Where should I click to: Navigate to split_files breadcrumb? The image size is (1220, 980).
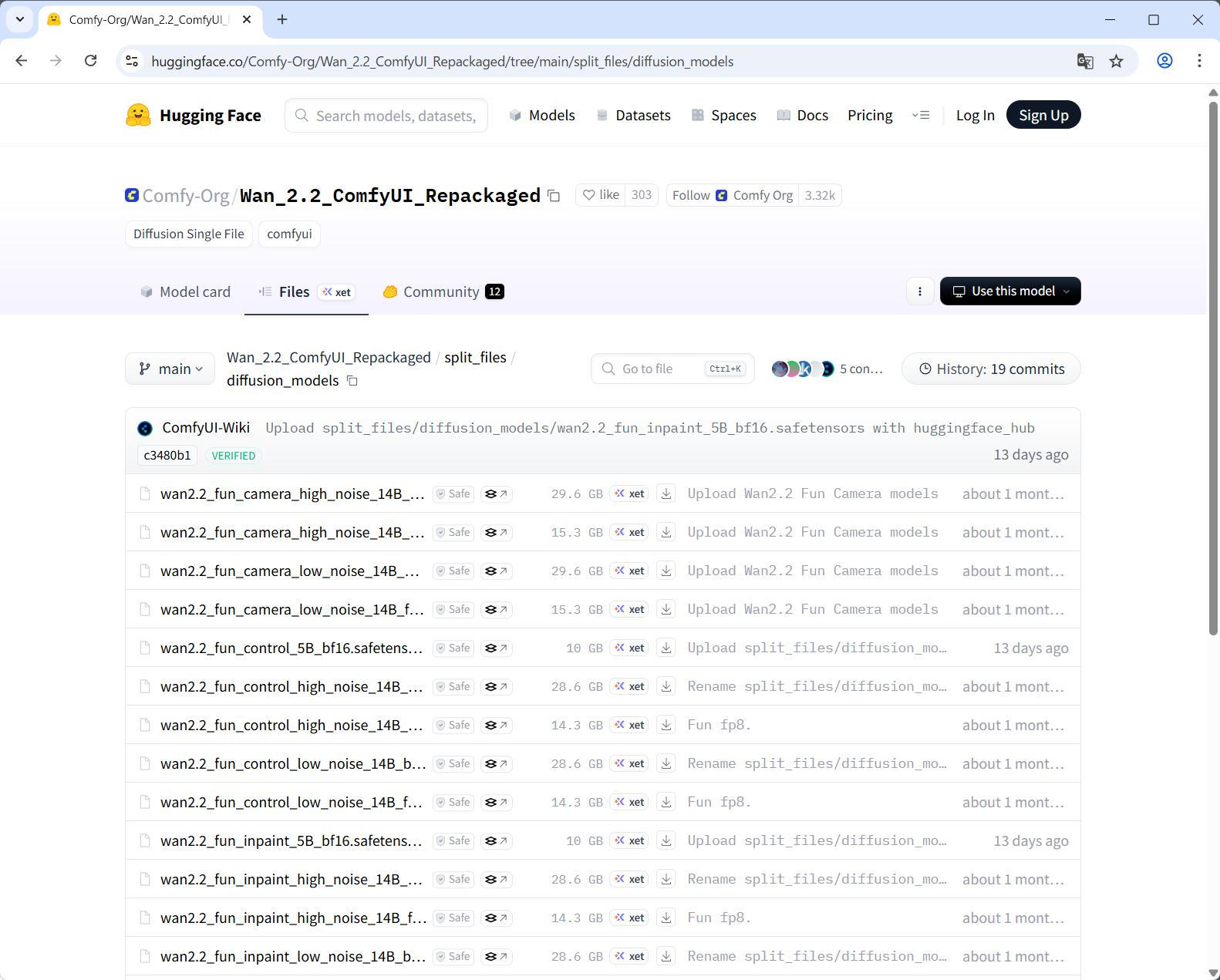click(x=475, y=357)
